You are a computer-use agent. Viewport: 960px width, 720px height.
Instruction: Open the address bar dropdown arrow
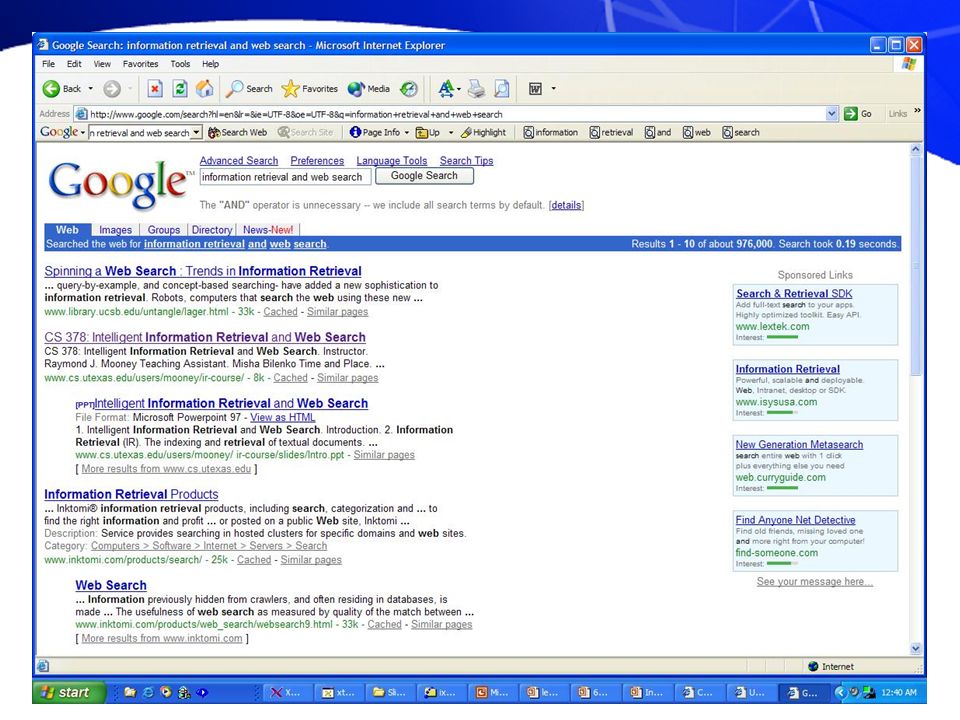click(831, 114)
